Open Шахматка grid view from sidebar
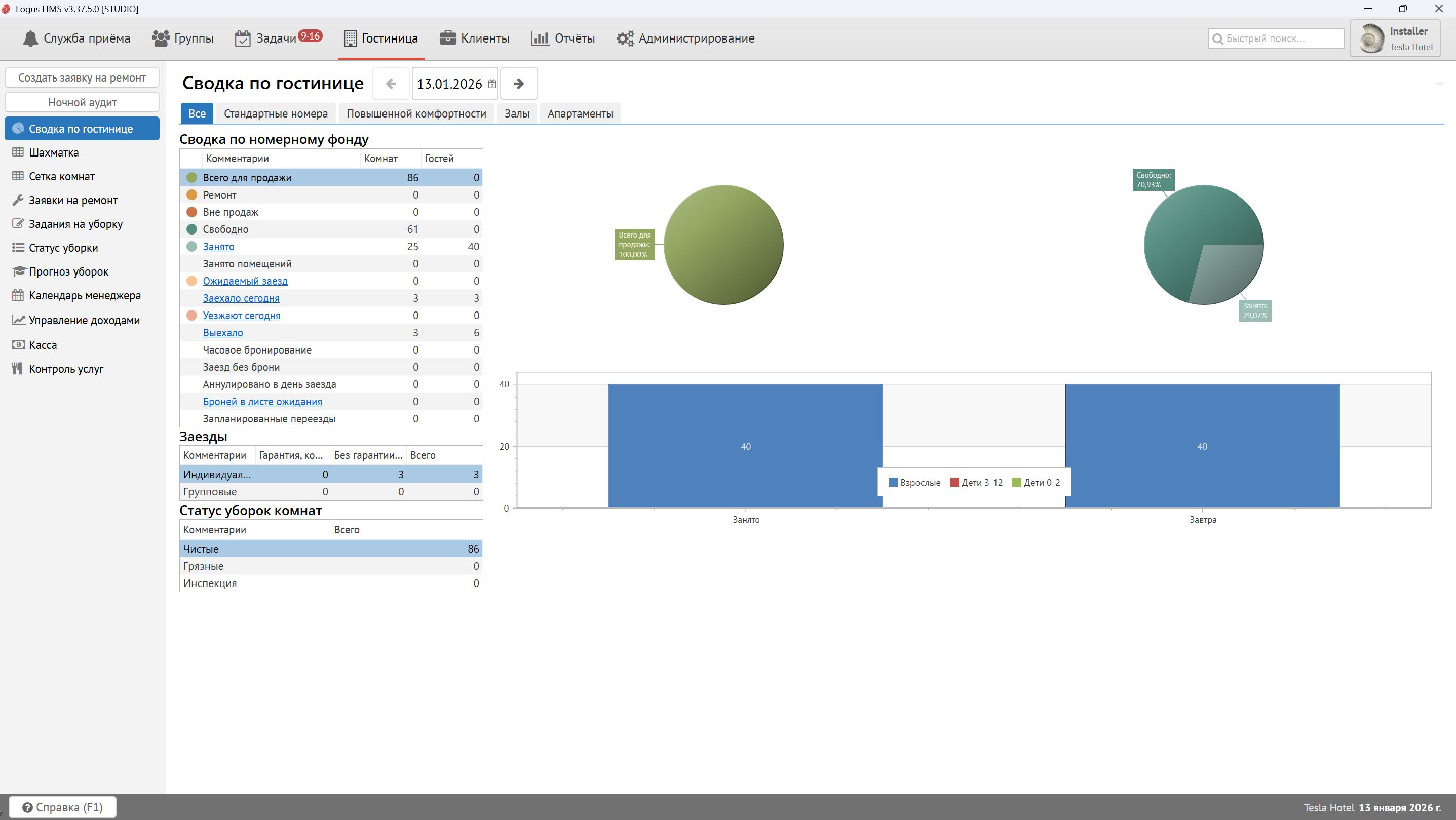Viewport: 1456px width, 820px height. [54, 152]
